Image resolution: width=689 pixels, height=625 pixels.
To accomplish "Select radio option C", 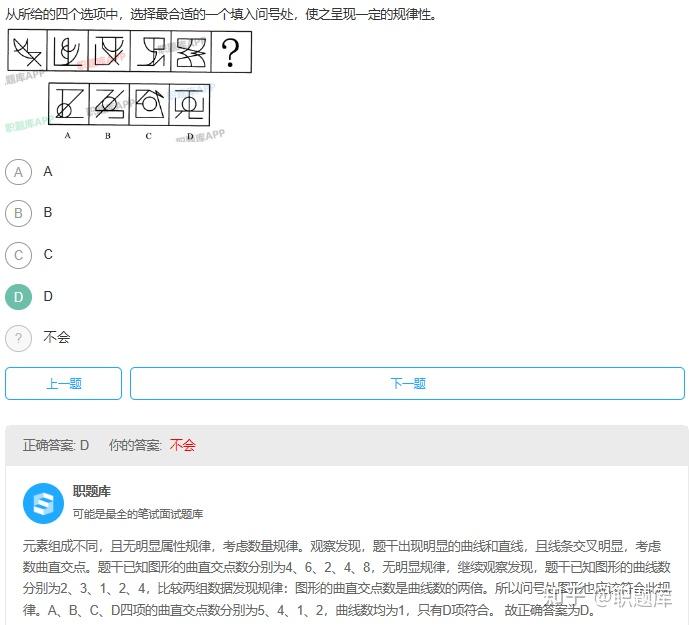I will [x=18, y=255].
